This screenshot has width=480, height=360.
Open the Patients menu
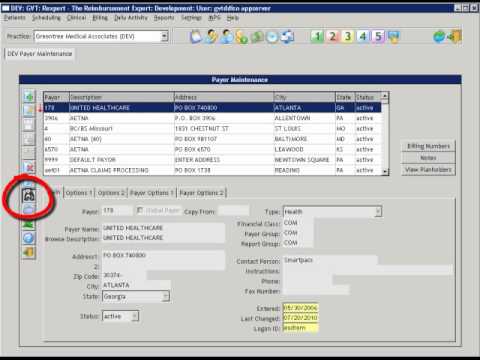15,18
